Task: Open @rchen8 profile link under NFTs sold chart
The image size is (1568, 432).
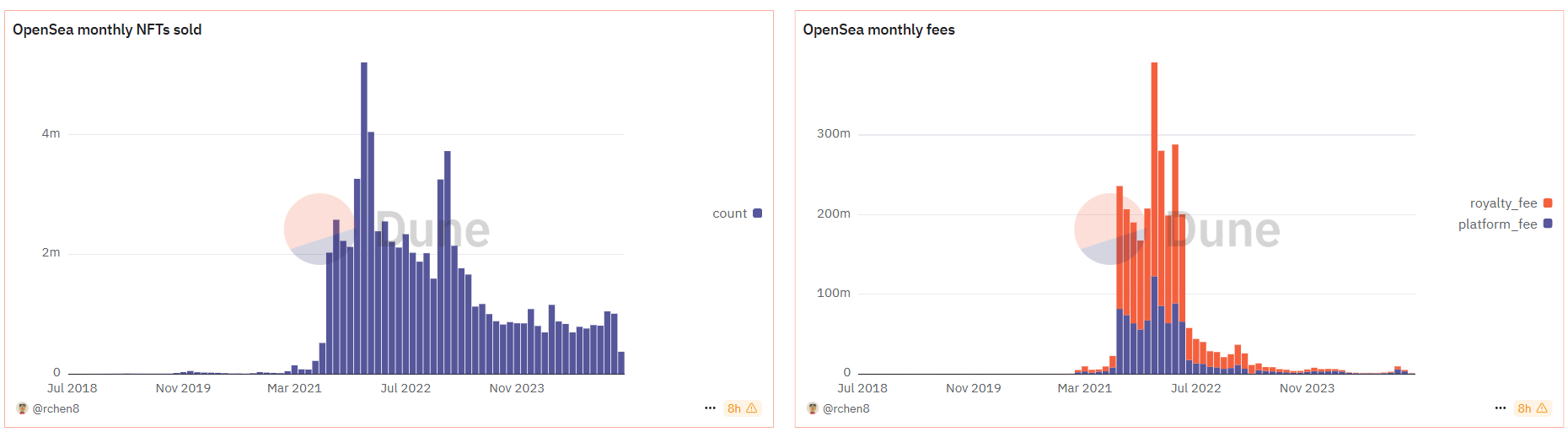Action: click(x=56, y=408)
